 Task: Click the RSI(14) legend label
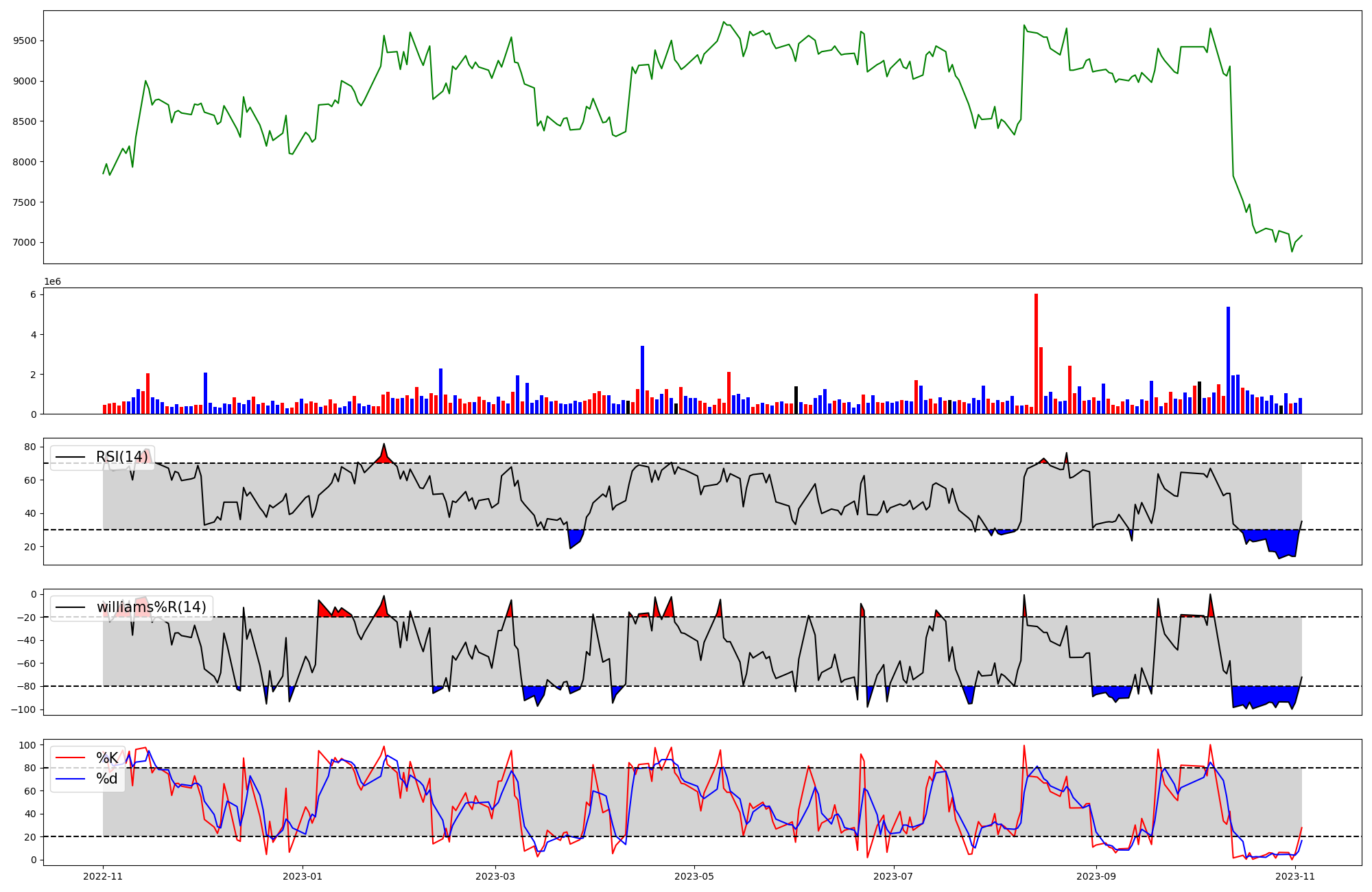121,457
